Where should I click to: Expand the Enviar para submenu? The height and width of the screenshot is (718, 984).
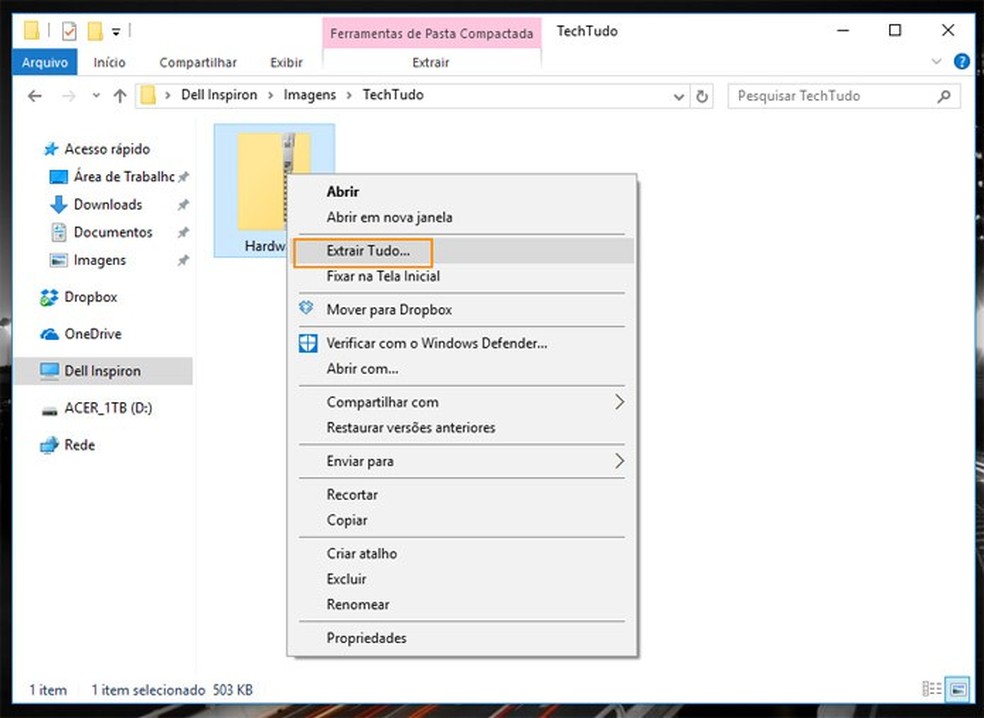point(619,461)
